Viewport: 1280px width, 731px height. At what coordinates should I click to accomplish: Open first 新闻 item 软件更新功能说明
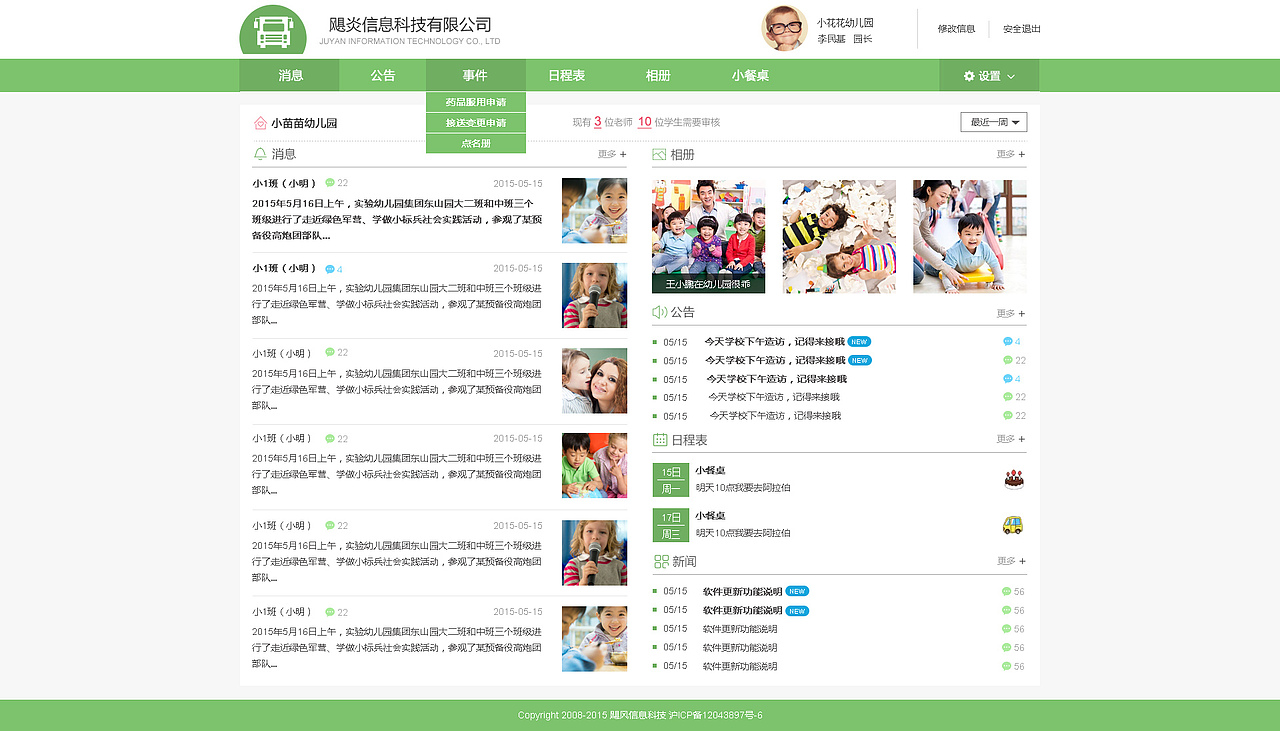point(742,592)
